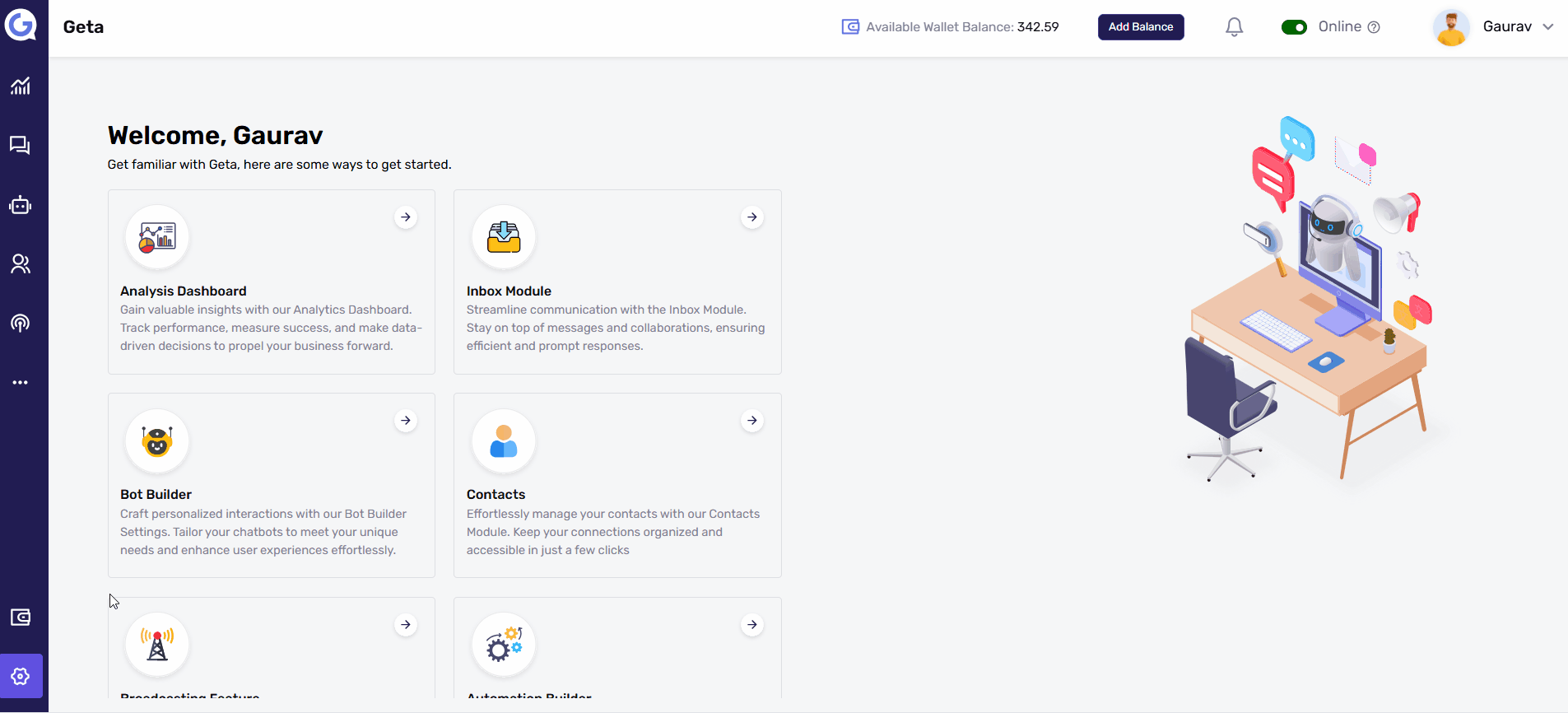The height and width of the screenshot is (713, 1568).
Task: Open the settings gear in sidebar
Action: tap(21, 676)
